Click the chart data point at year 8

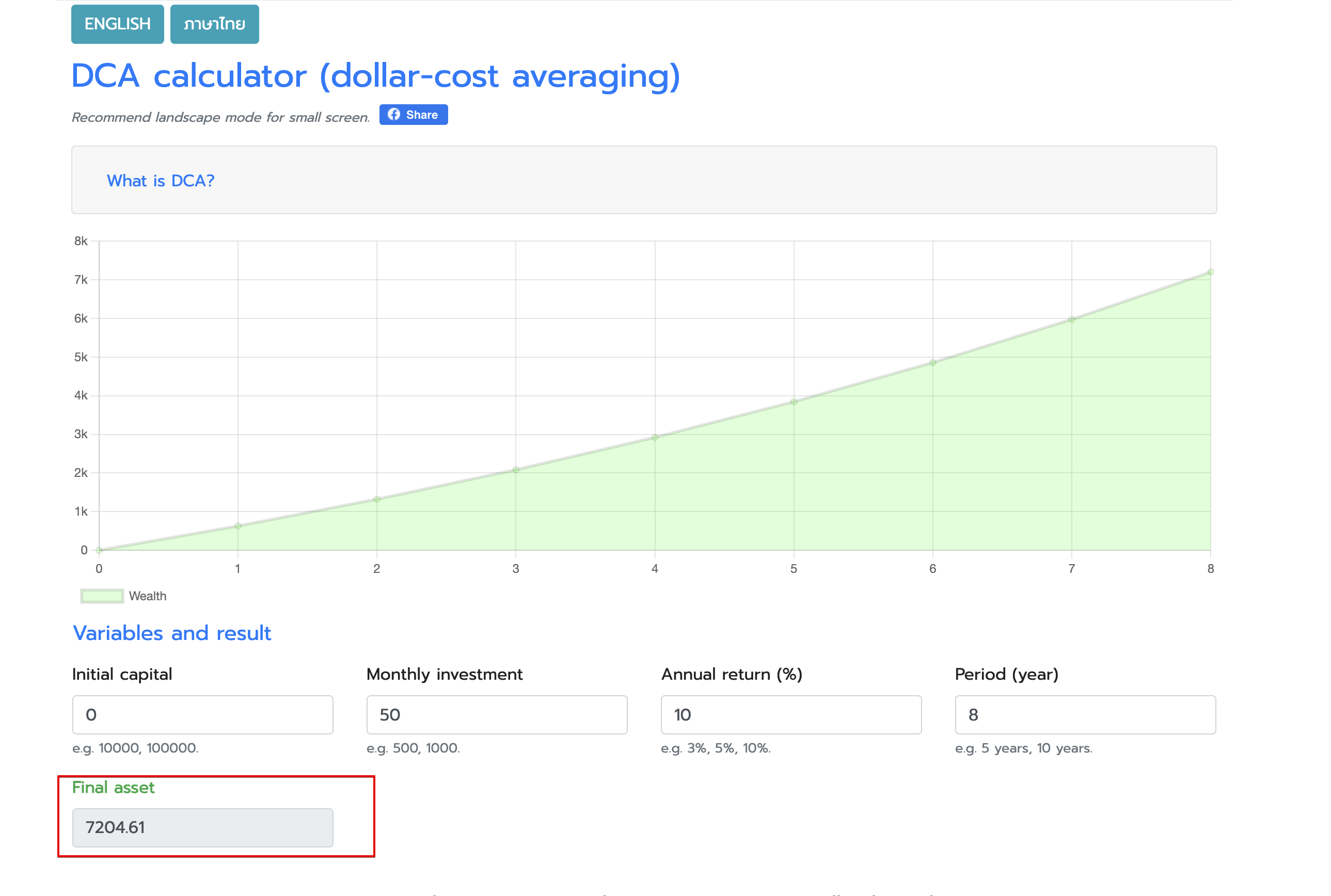pos(1210,273)
